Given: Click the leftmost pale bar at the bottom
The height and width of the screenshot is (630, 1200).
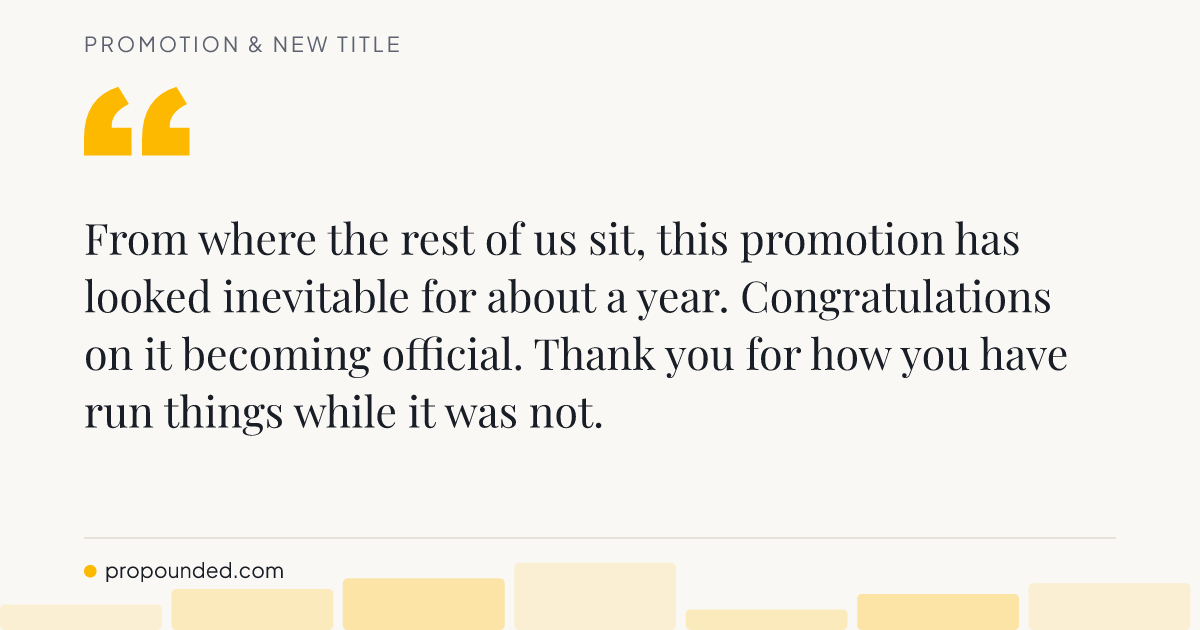Looking at the screenshot, I should (81, 617).
